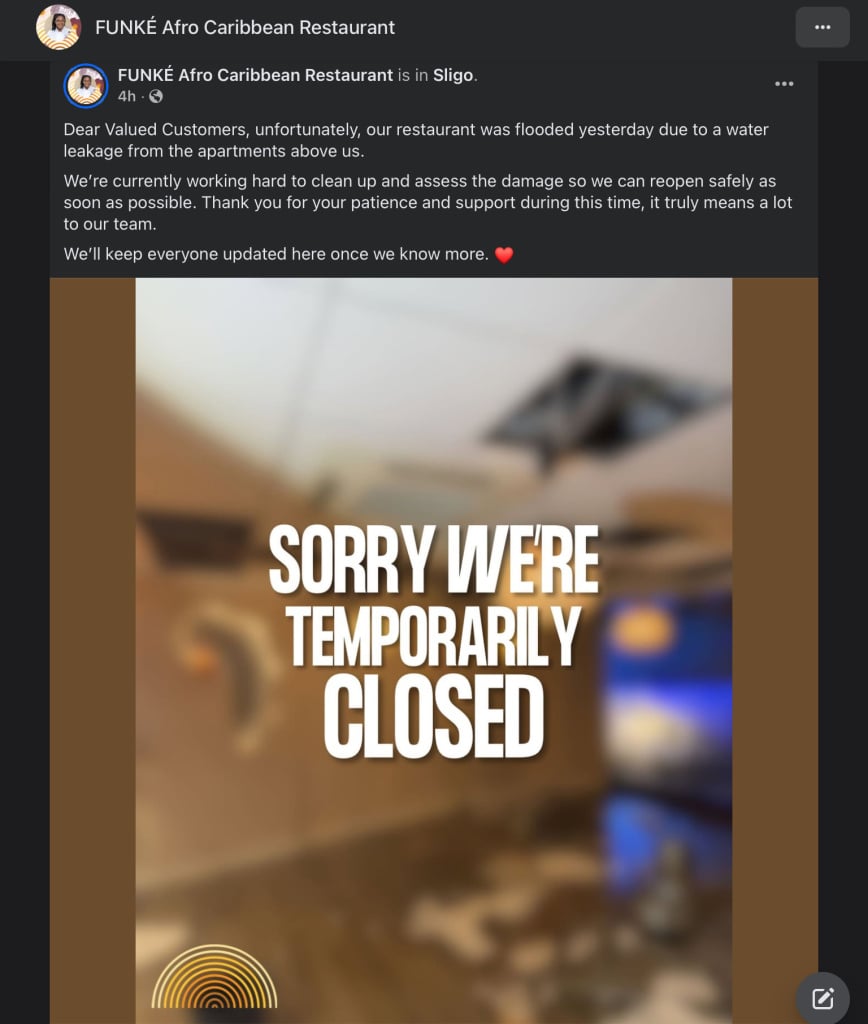Click the SORRY WE'RE text in photo
The height and width of the screenshot is (1024, 868).
(x=434, y=560)
